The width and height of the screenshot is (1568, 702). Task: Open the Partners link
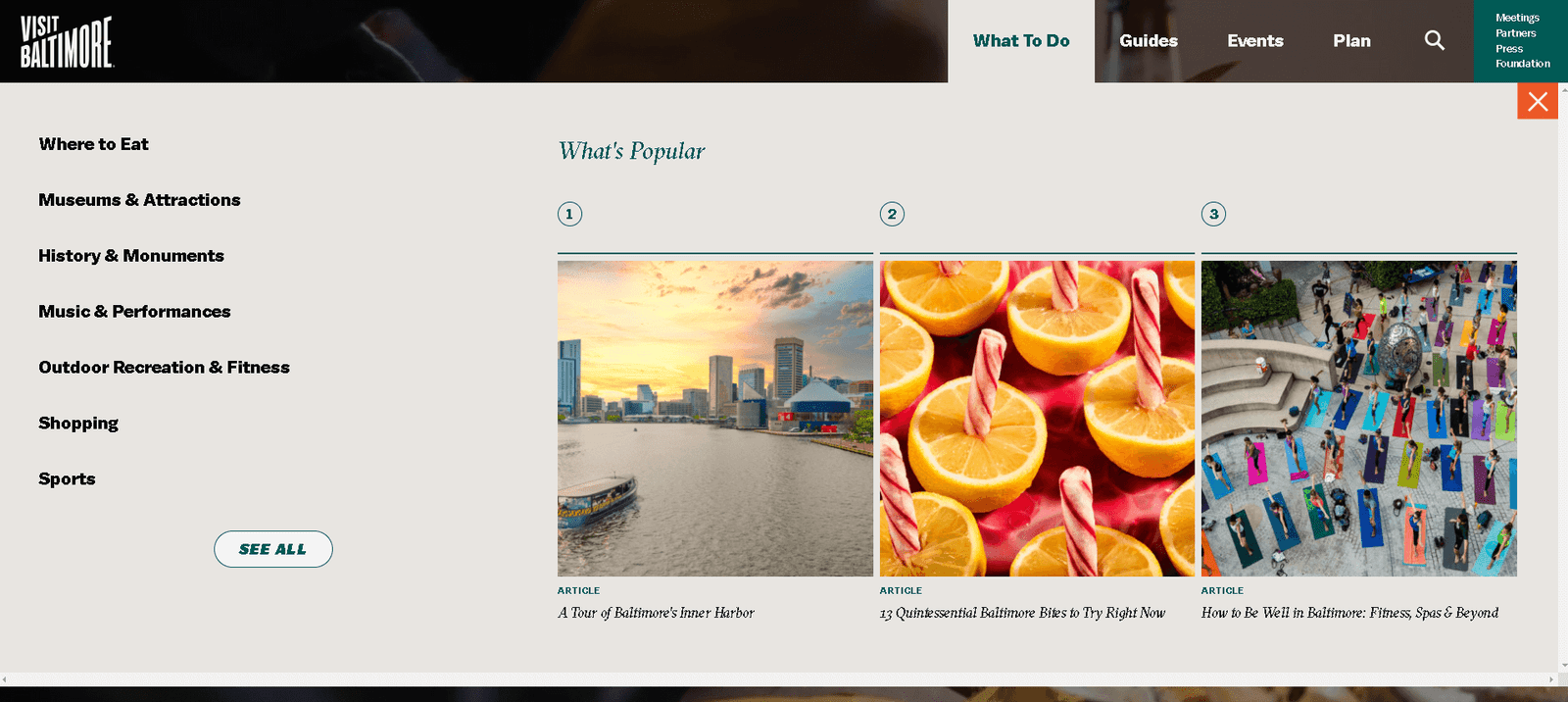click(1515, 33)
